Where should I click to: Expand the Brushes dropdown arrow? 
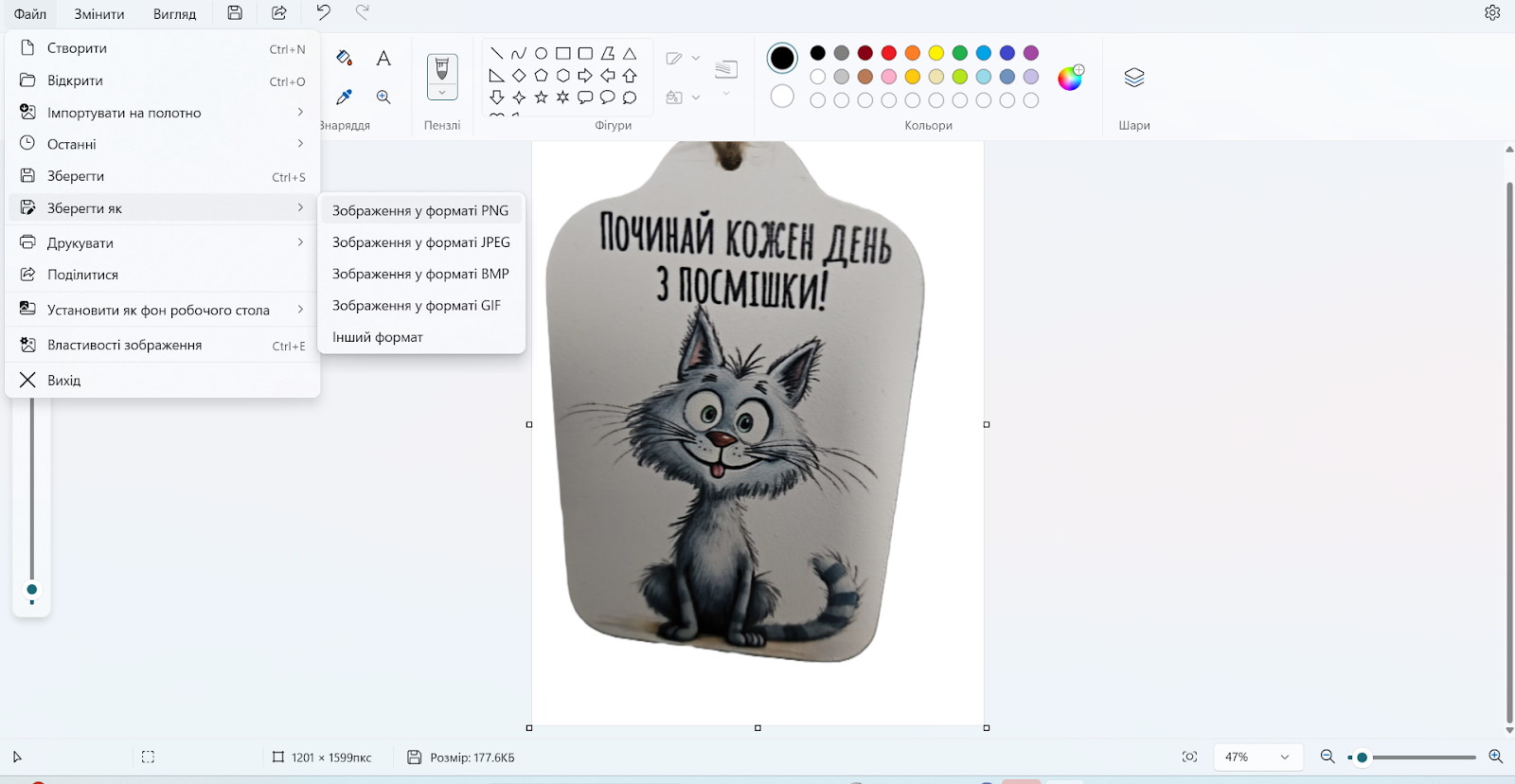point(442,92)
